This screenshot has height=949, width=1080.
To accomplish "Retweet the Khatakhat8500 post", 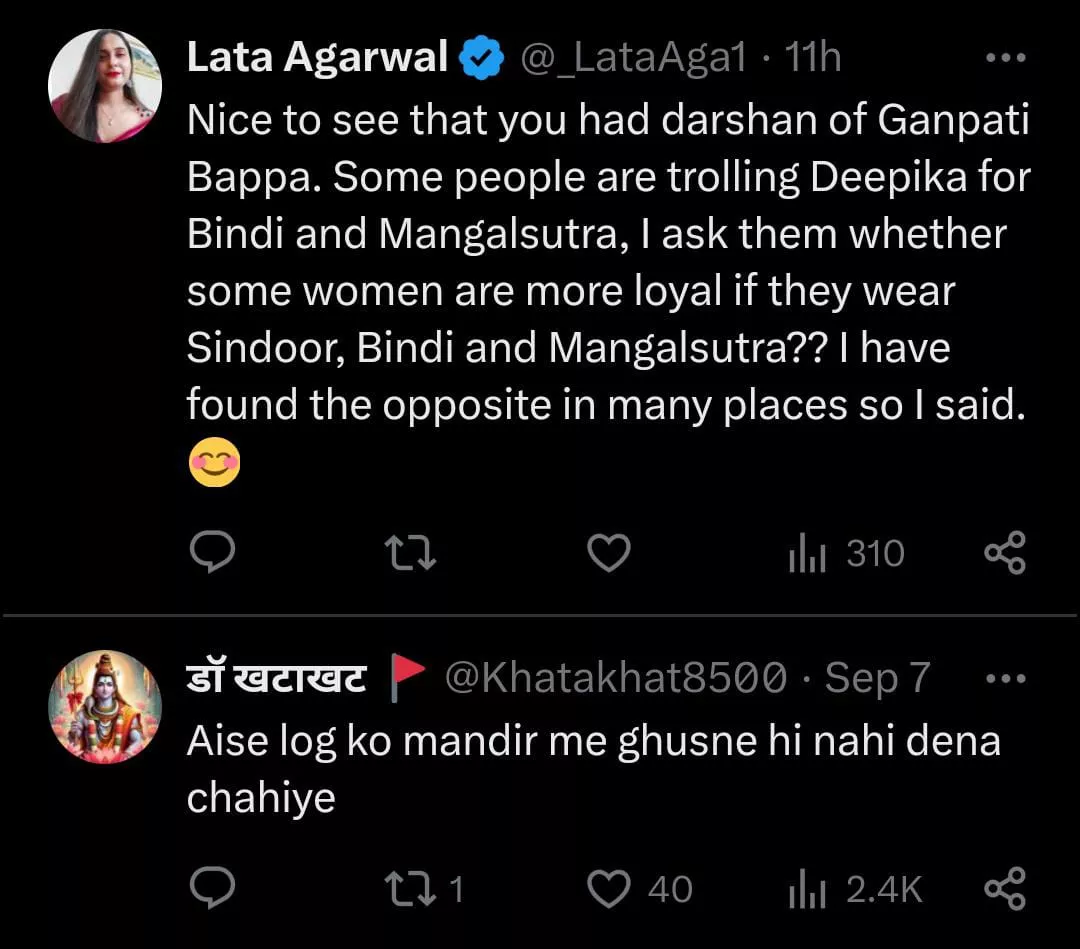I will [411, 888].
